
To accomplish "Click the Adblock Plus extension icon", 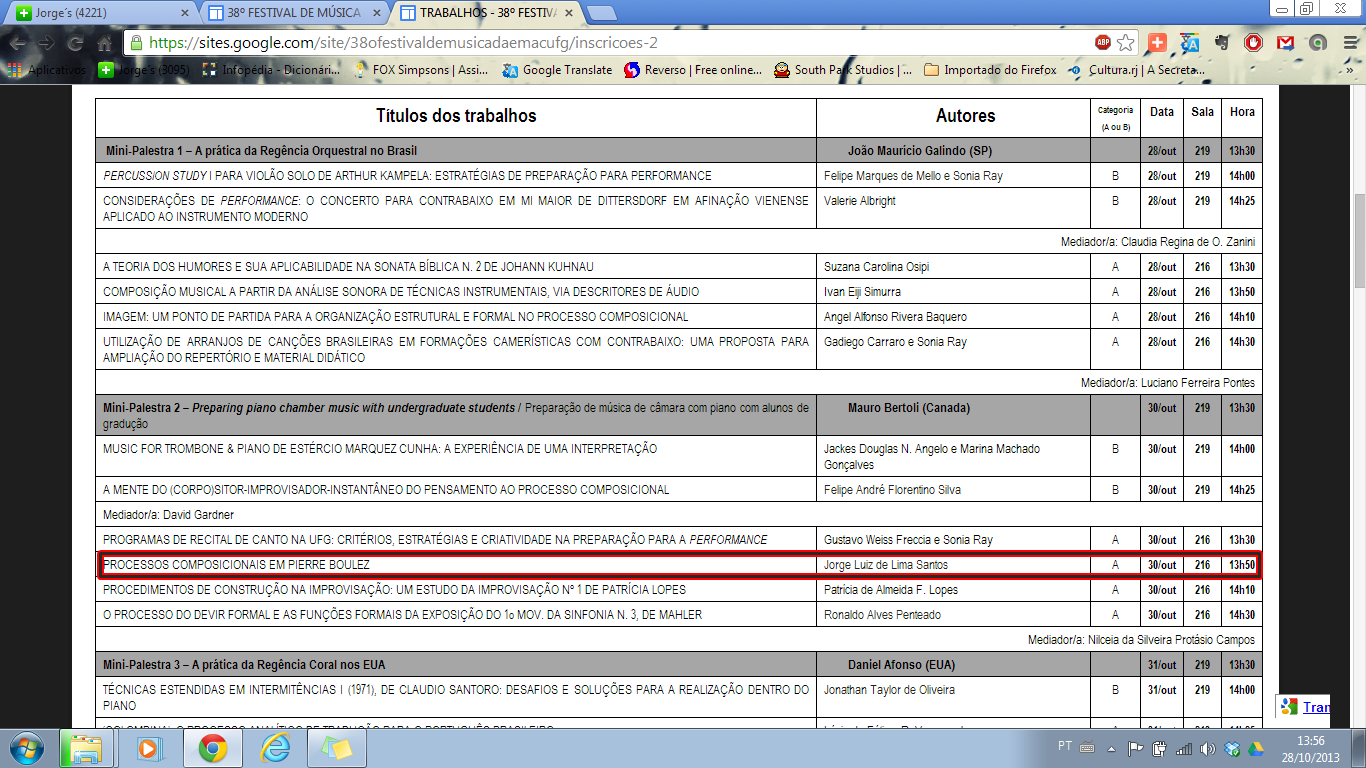I will click(x=1102, y=43).
